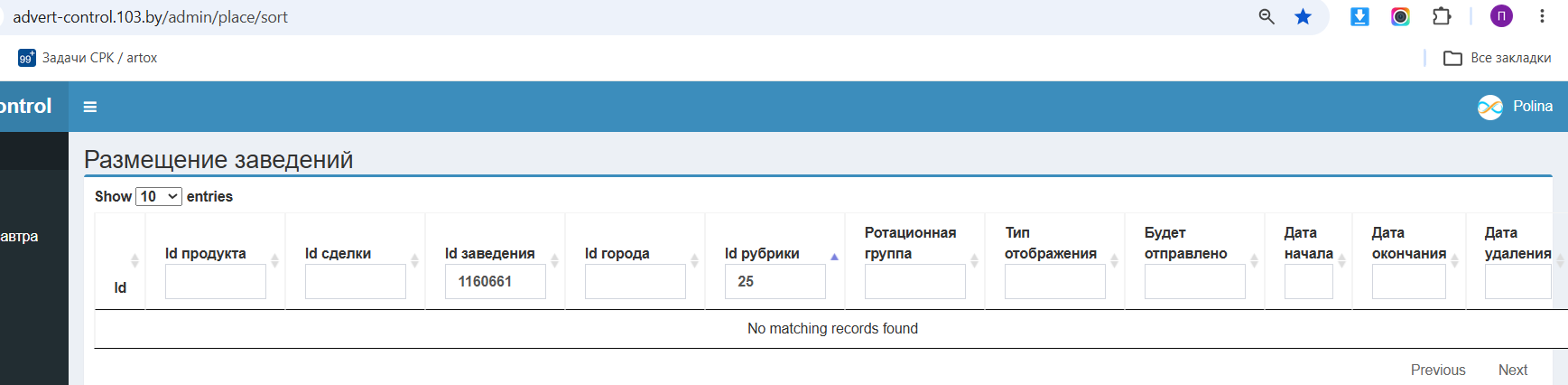Focus the Id продукта filter field
The height and width of the screenshot is (385, 1568).
pyautogui.click(x=216, y=282)
